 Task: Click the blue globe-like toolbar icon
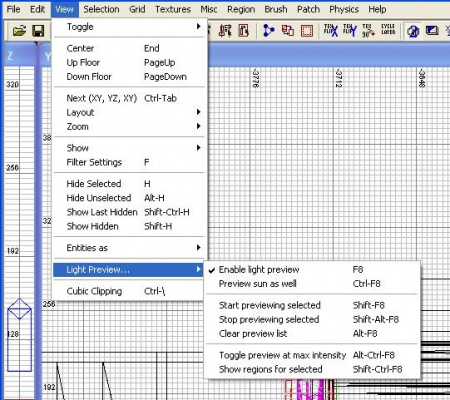tap(413, 31)
